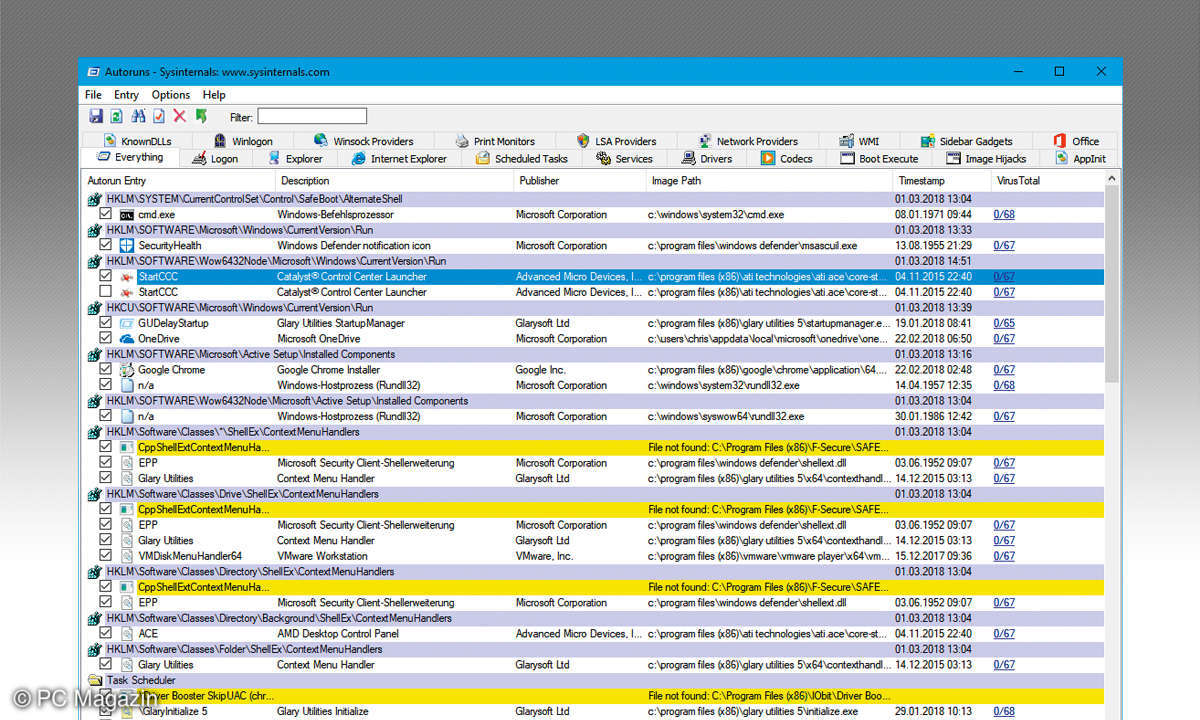Enable the unchecked StartCCC entry checkbox
This screenshot has height=720, width=1200.
click(106, 292)
